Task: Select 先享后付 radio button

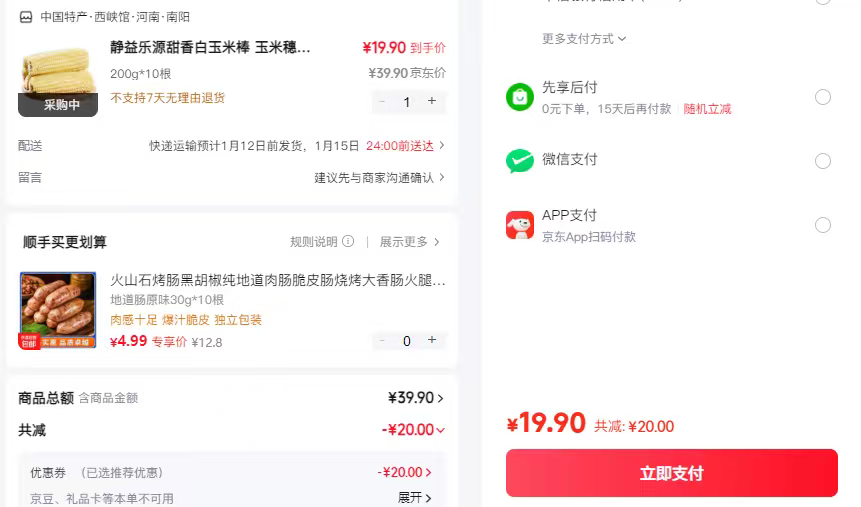Action: point(823,97)
